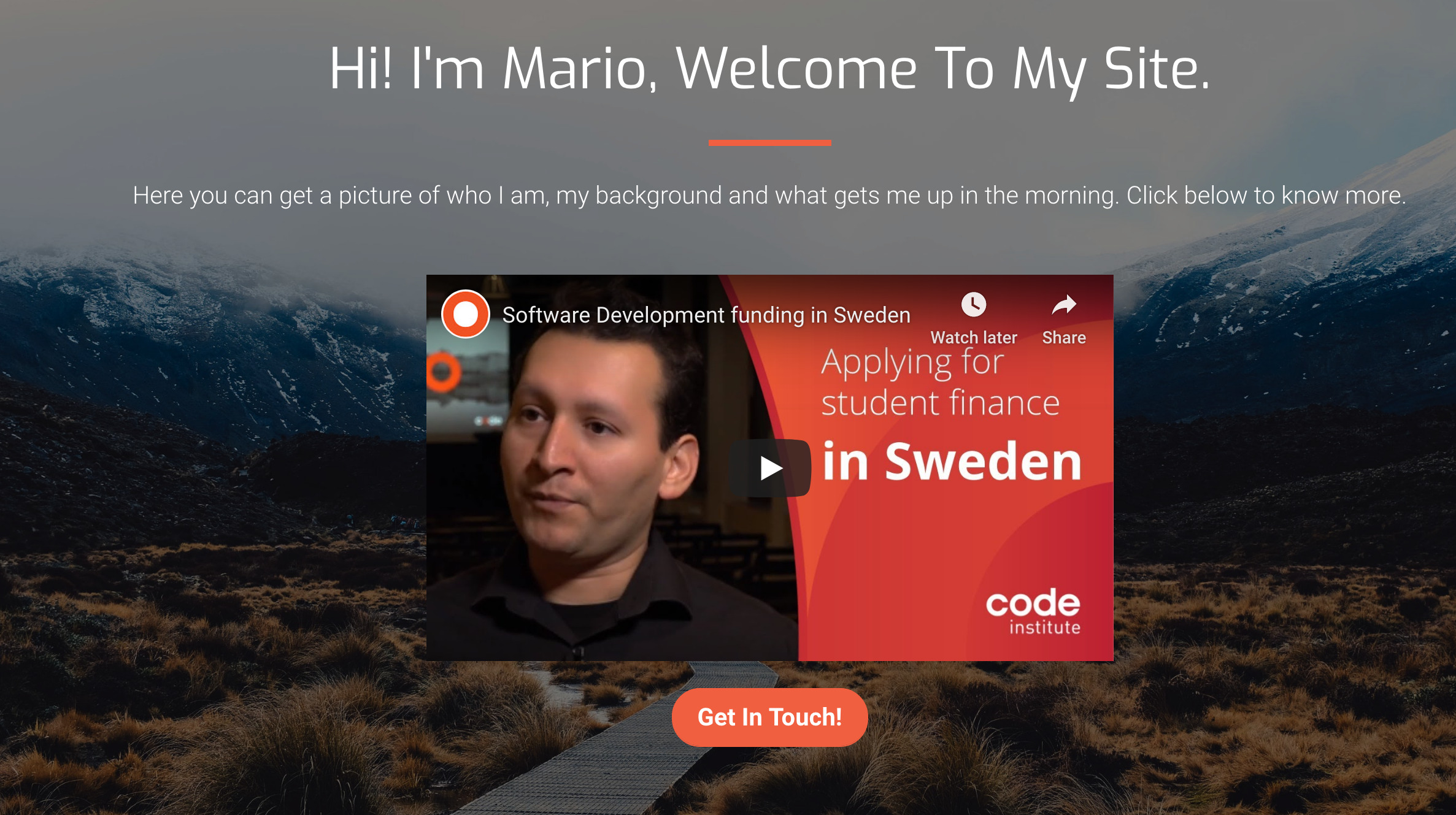
Task: Open video title 'Software Development funding in Sweden'
Action: pos(706,315)
